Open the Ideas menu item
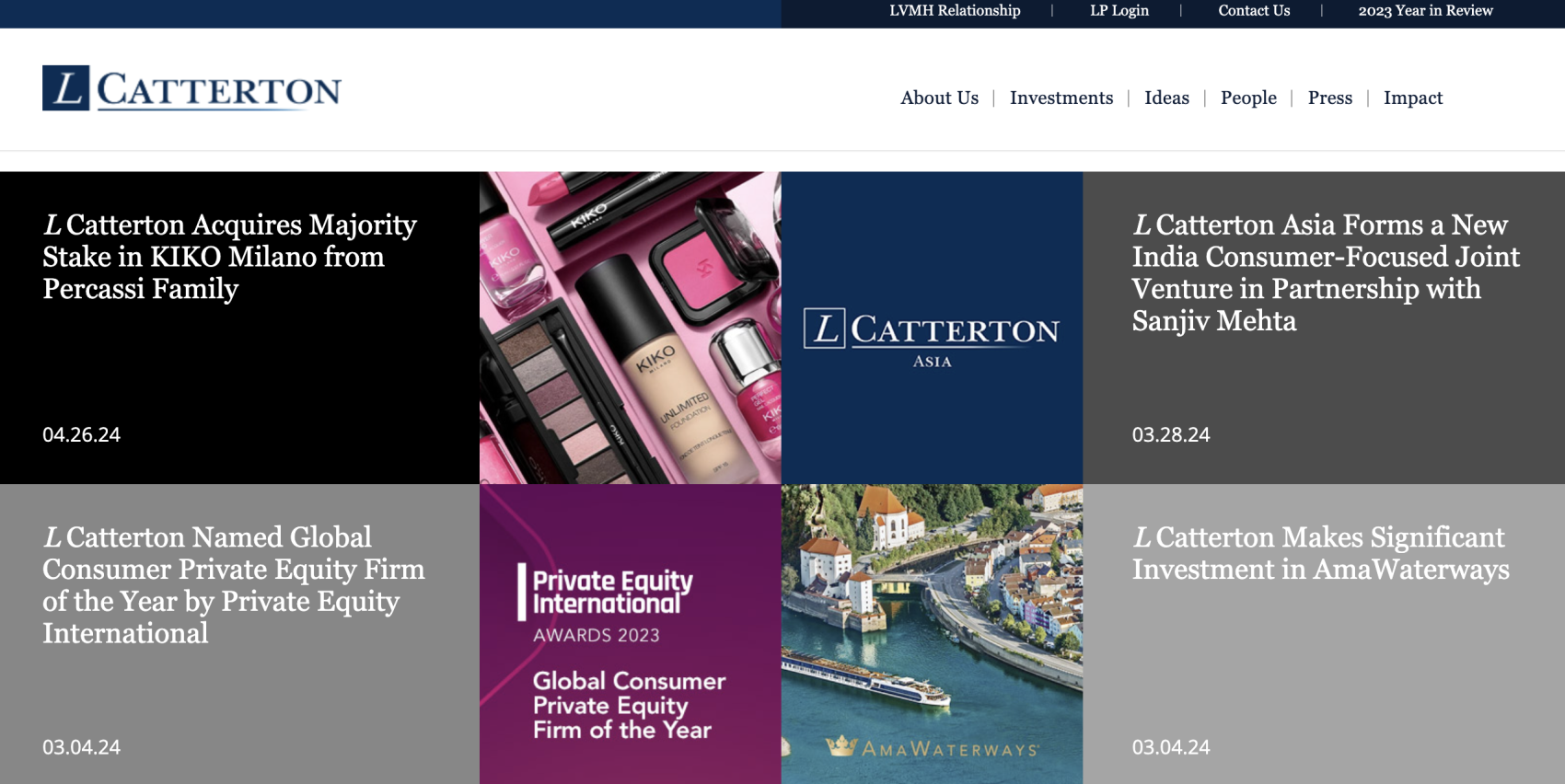This screenshot has width=1565, height=784. click(1166, 98)
